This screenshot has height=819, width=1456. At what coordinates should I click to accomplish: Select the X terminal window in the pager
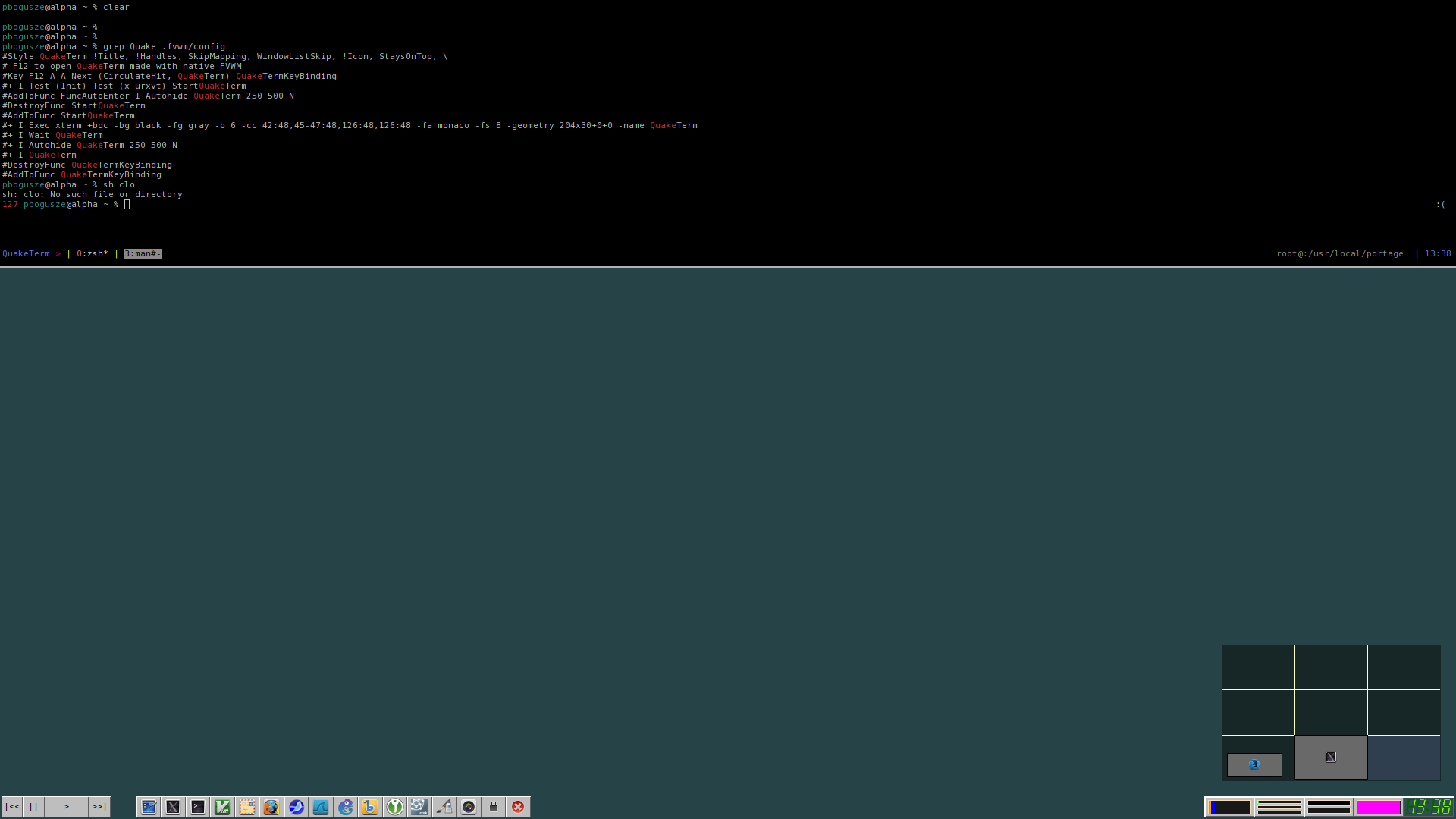1331,757
